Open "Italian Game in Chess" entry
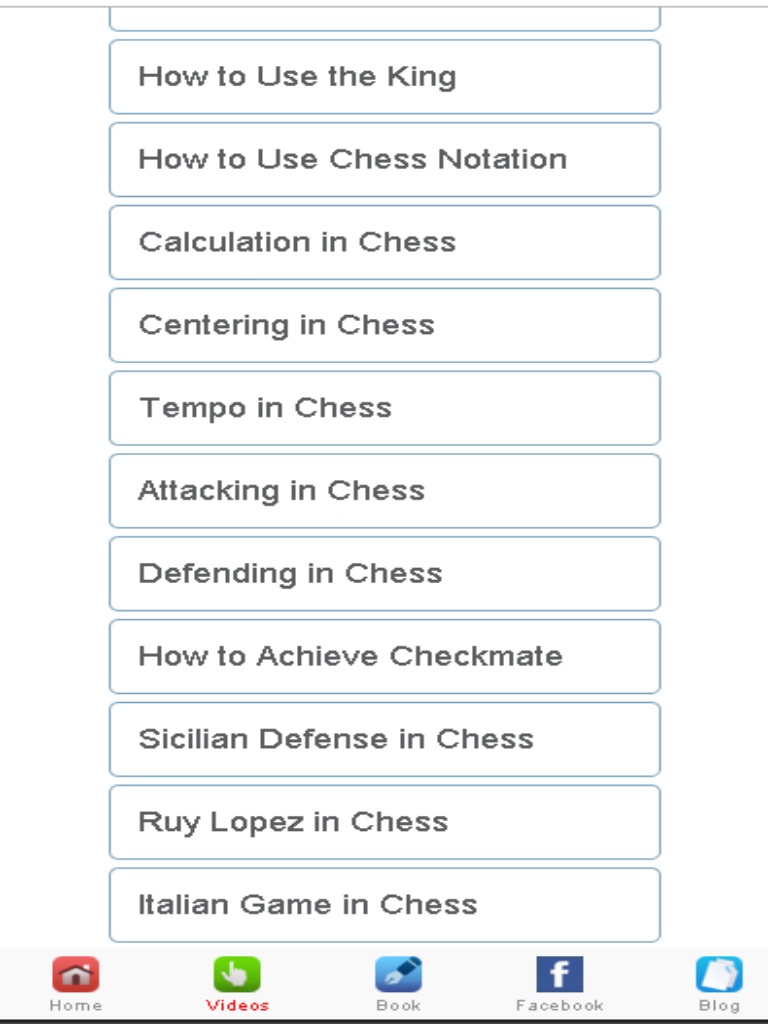Viewport: 768px width, 1024px height. point(384,905)
